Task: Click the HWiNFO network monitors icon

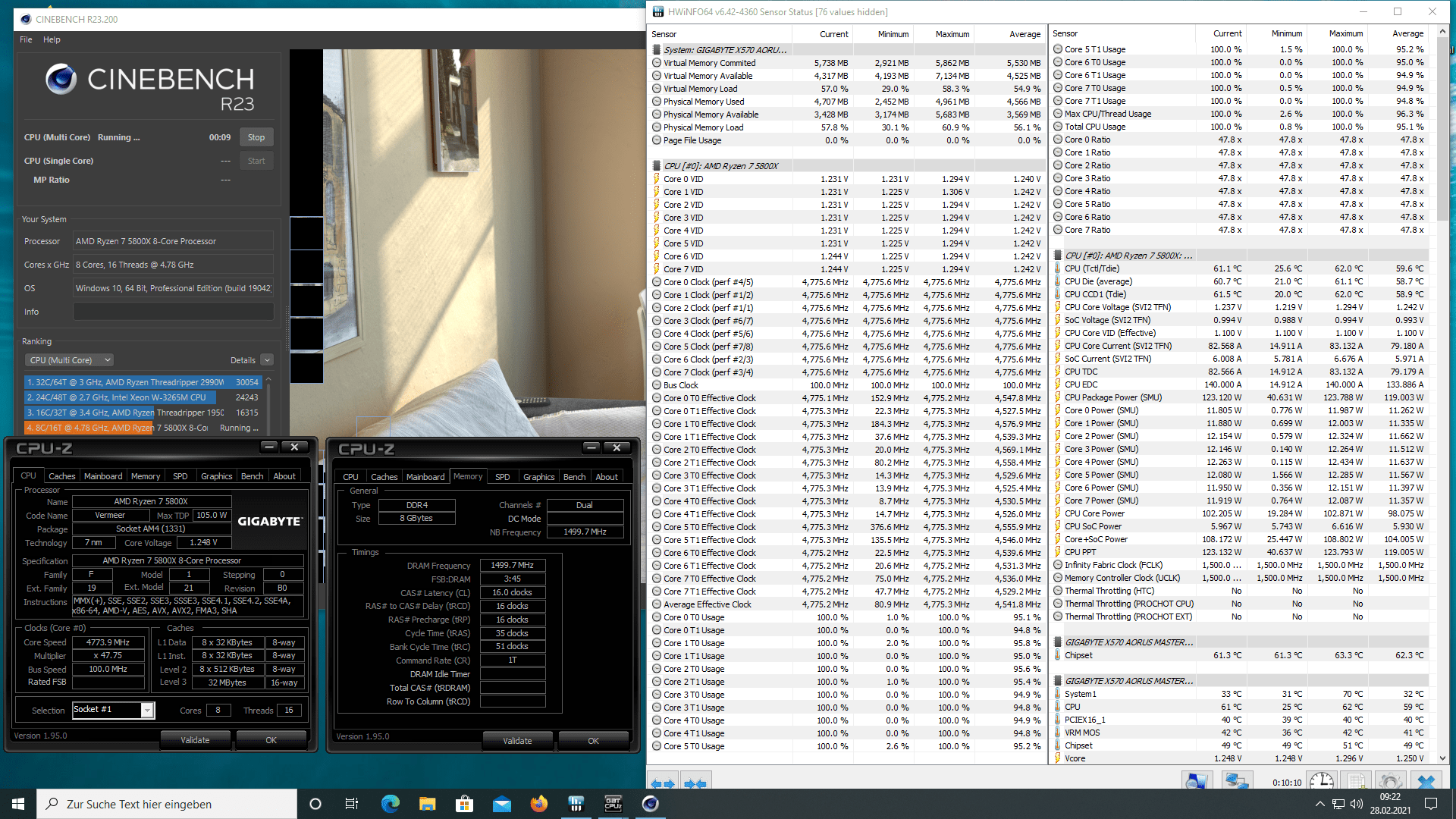Action: point(1237,782)
